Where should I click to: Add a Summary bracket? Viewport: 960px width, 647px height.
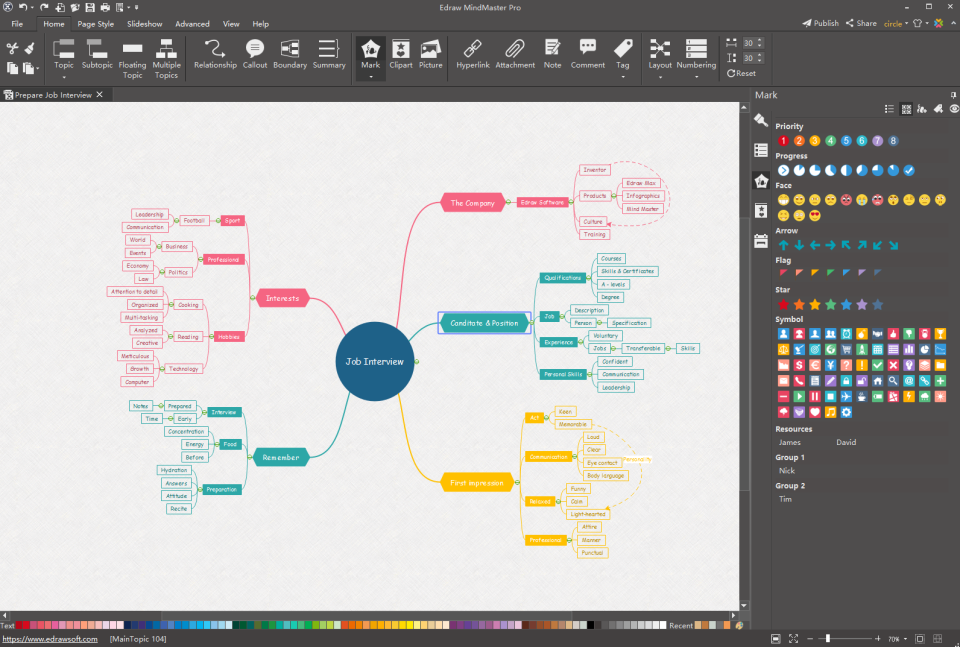(x=329, y=54)
